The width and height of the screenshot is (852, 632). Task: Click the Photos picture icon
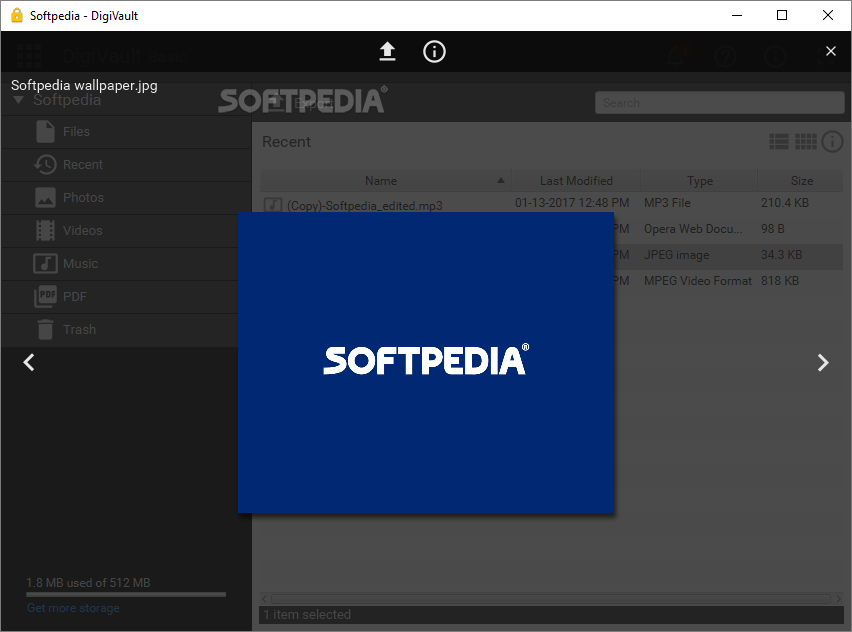pos(46,198)
